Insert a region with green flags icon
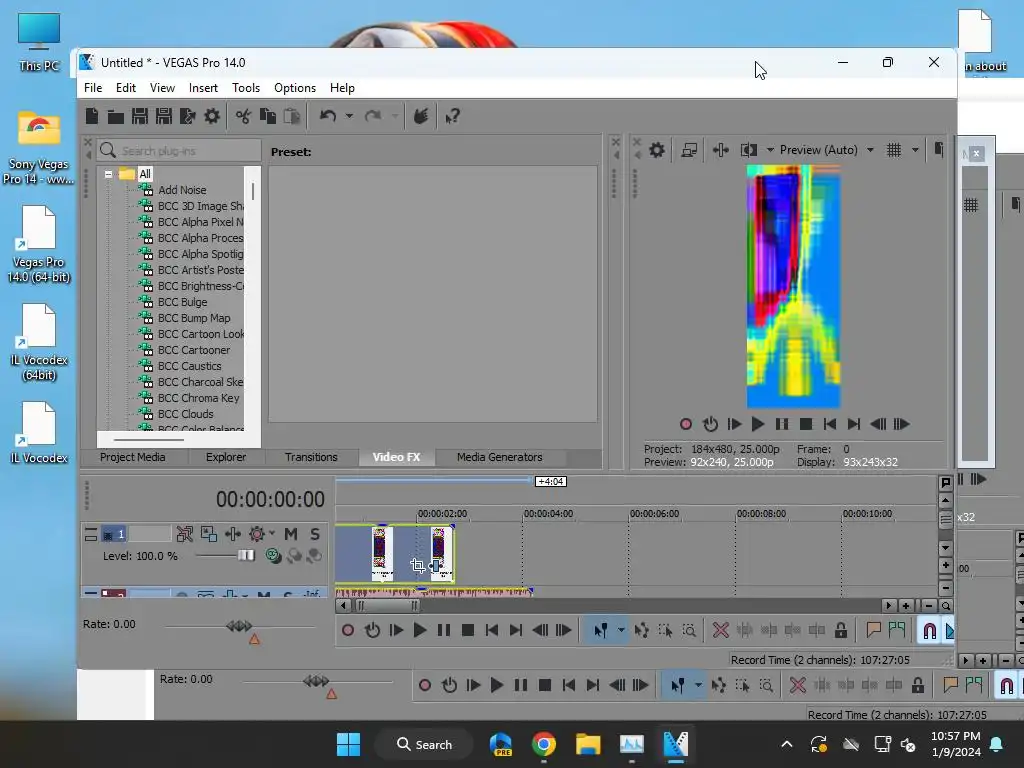1024x768 pixels. 897,630
